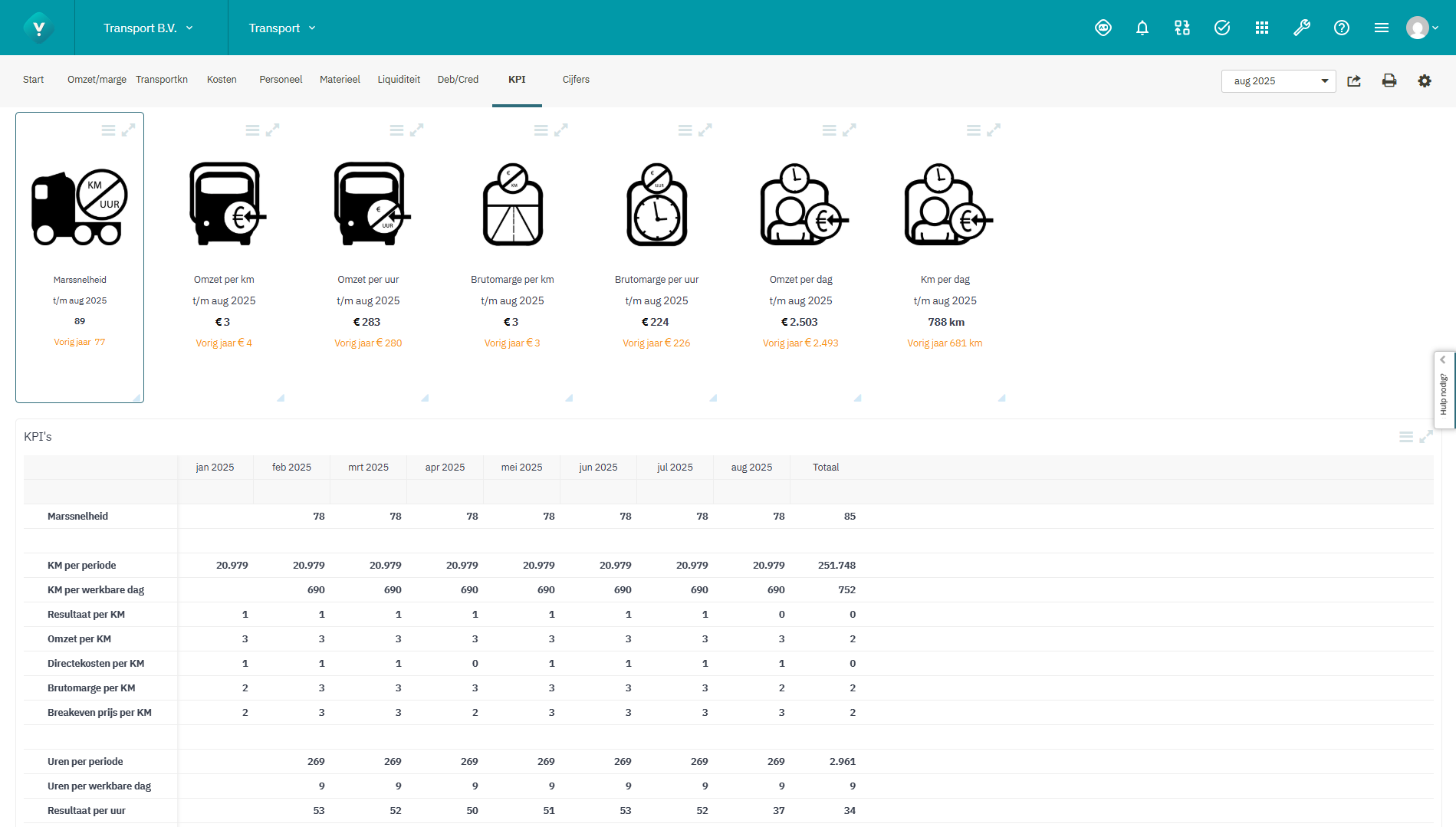Click the wrench settings icon
The height and width of the screenshot is (827, 1456).
pyautogui.click(x=1302, y=28)
